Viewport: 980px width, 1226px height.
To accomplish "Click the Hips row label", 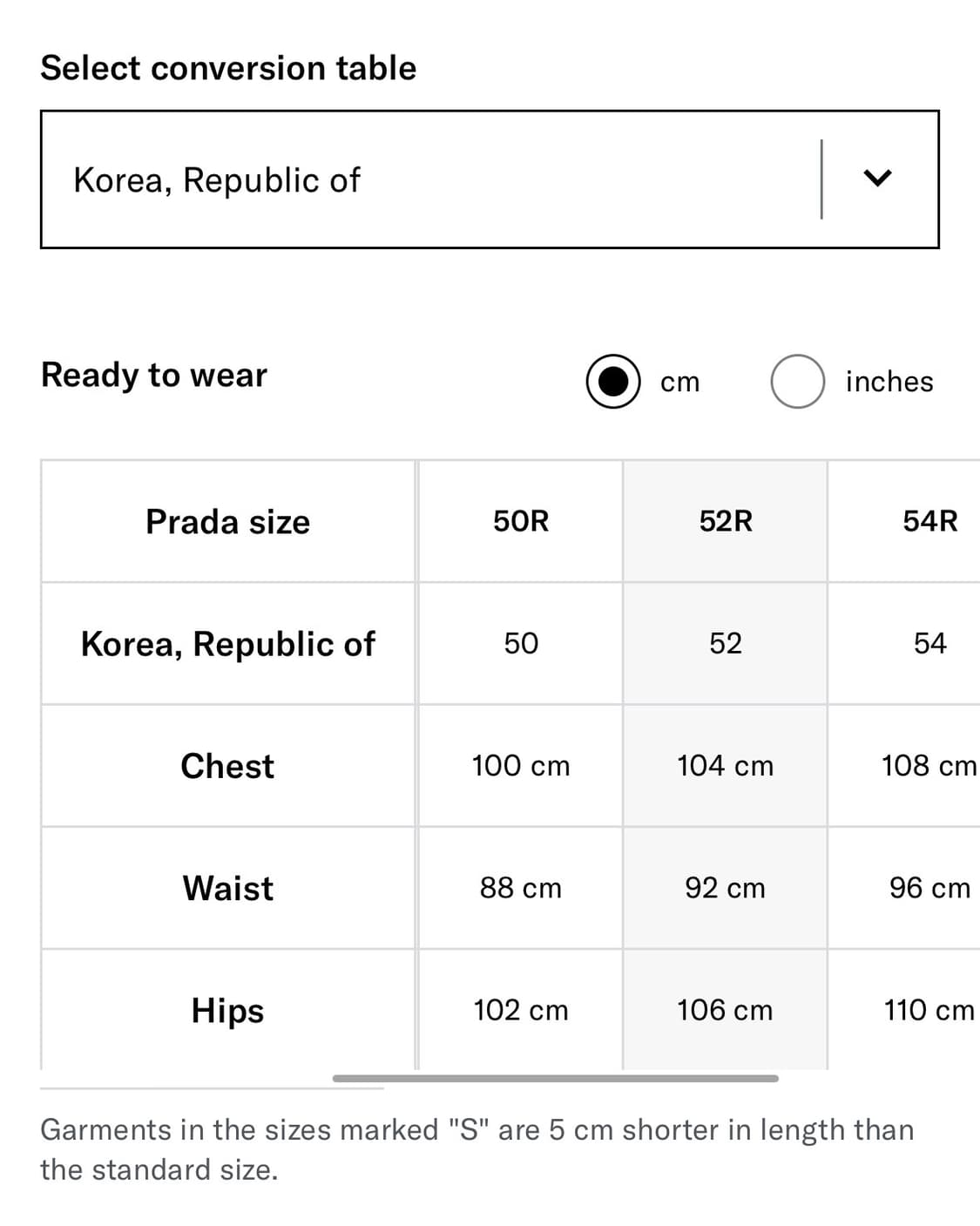I will (x=227, y=1011).
